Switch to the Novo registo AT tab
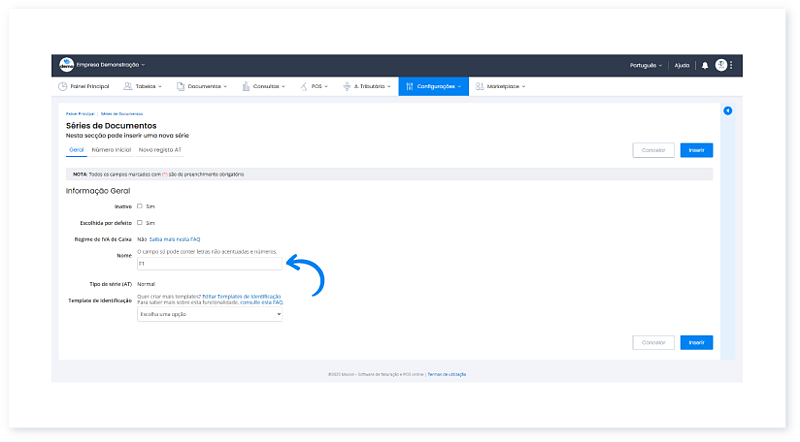 (x=160, y=149)
